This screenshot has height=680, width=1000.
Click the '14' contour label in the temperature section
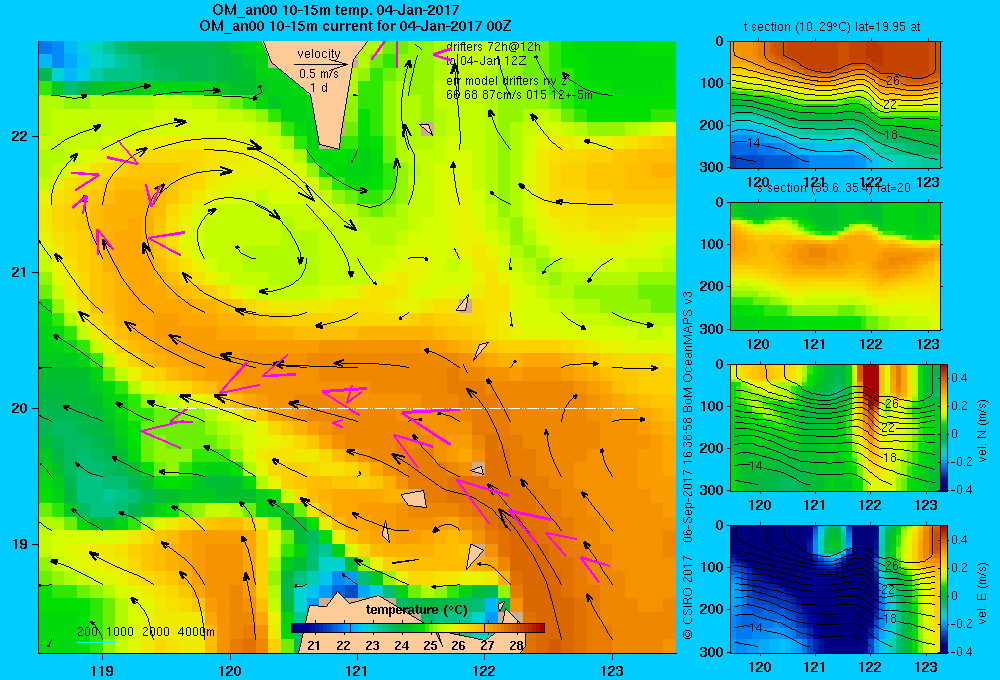753,143
